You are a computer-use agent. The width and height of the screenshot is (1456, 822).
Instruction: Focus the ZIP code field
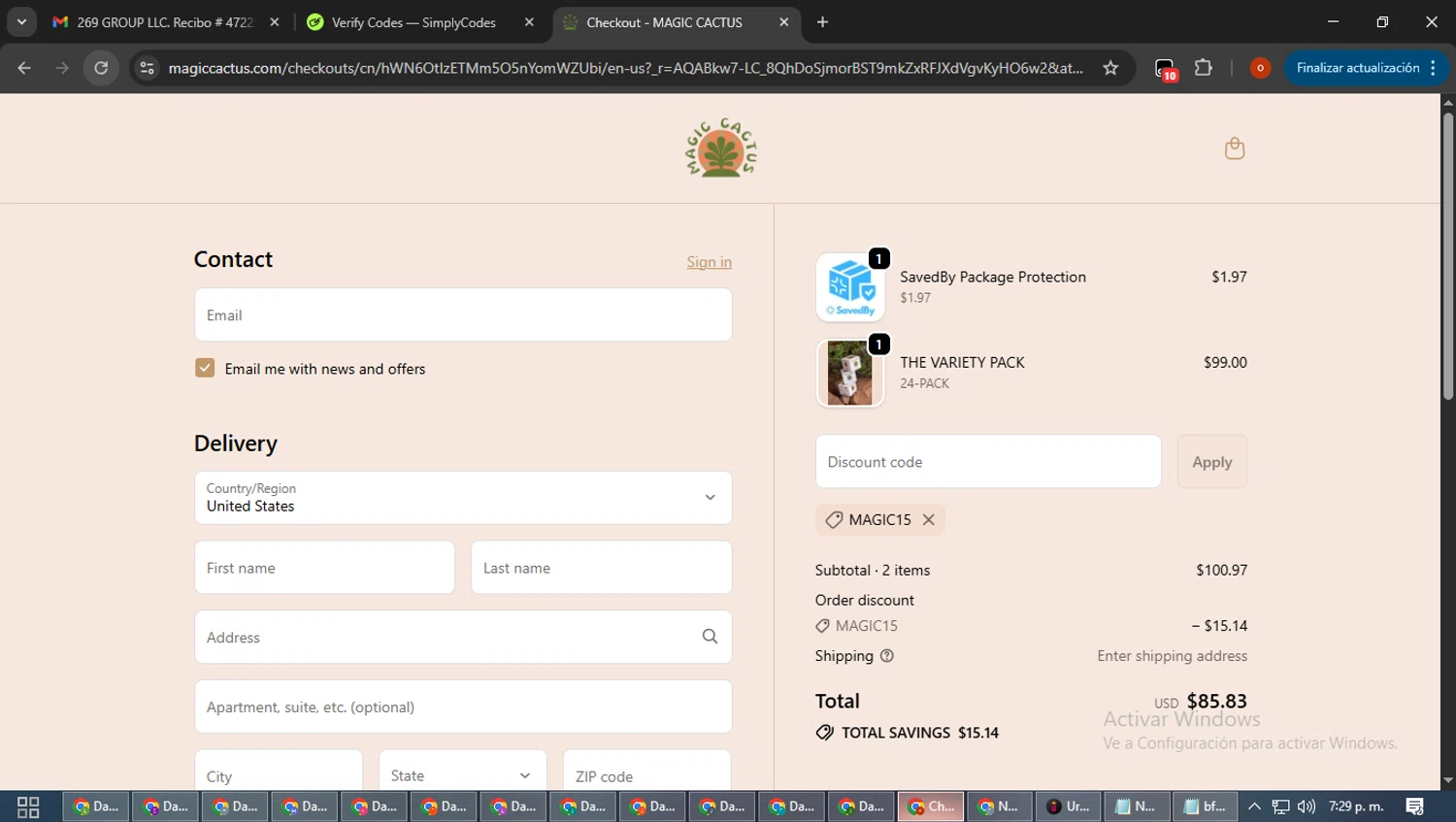click(x=646, y=774)
